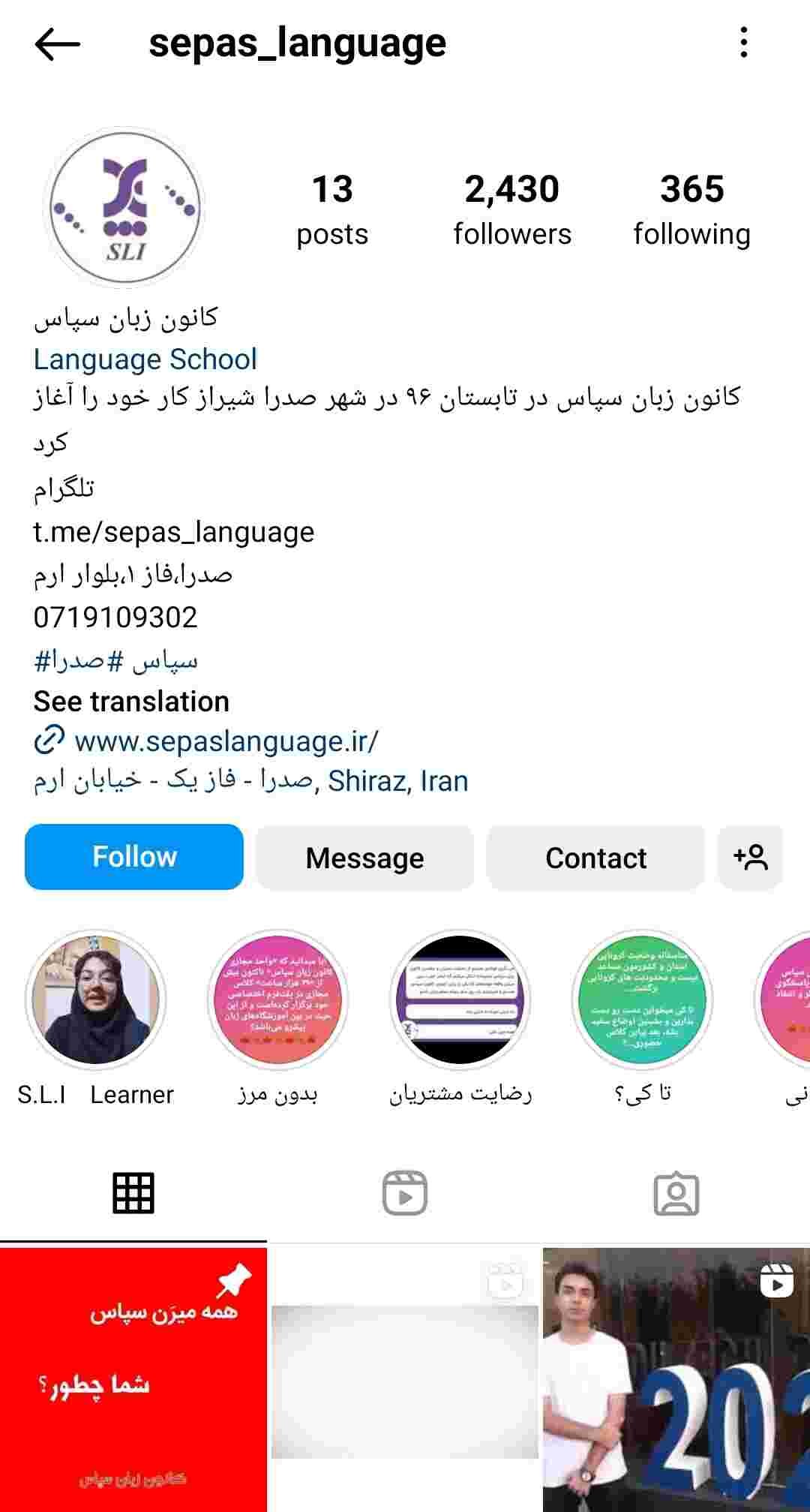810x1512 pixels.
Task: Tap the Contact button
Action: [x=595, y=857]
